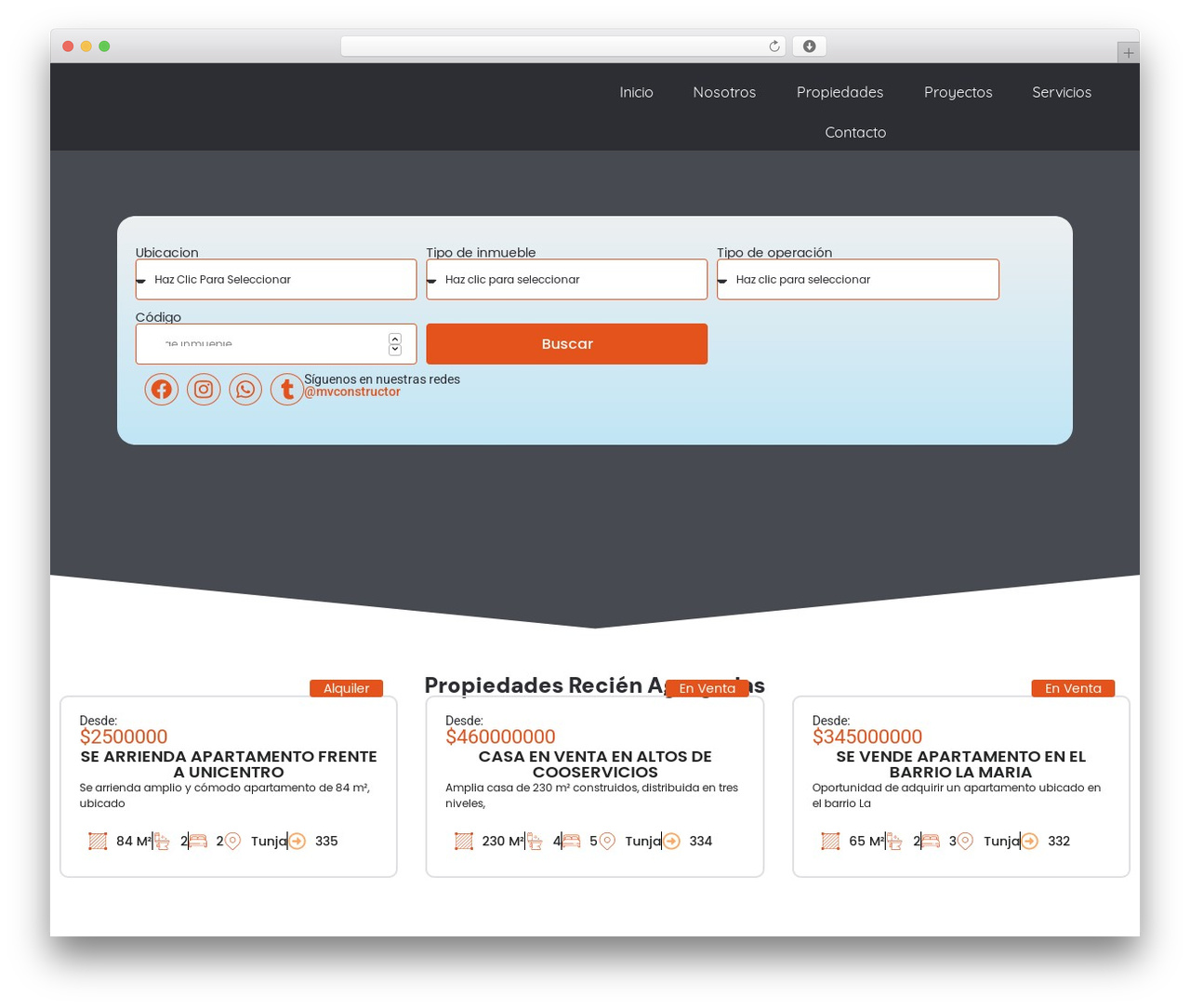Click the browser download icon
Image resolution: width=1190 pixels, height=1008 pixels.
[x=809, y=46]
